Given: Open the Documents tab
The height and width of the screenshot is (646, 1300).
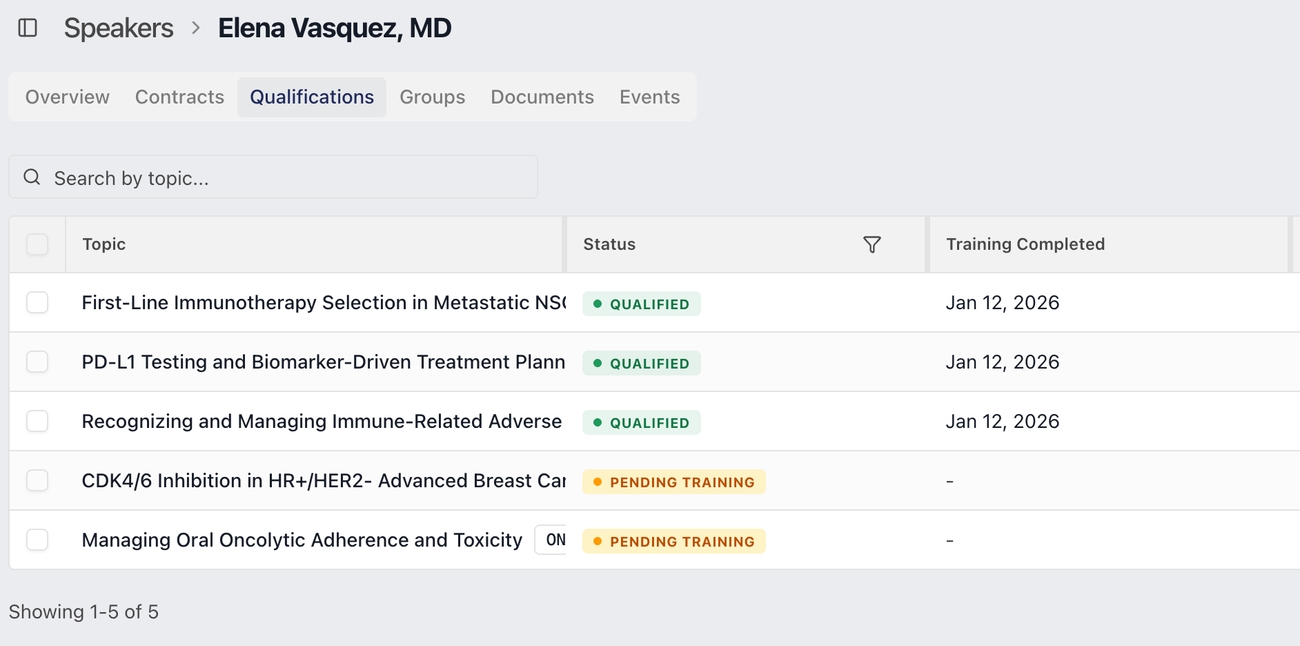Looking at the screenshot, I should tap(542, 97).
